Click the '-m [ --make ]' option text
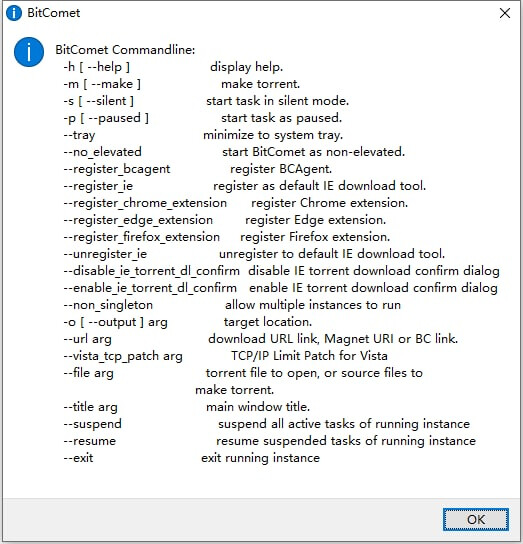Viewport: 523px width, 544px height. (102, 84)
